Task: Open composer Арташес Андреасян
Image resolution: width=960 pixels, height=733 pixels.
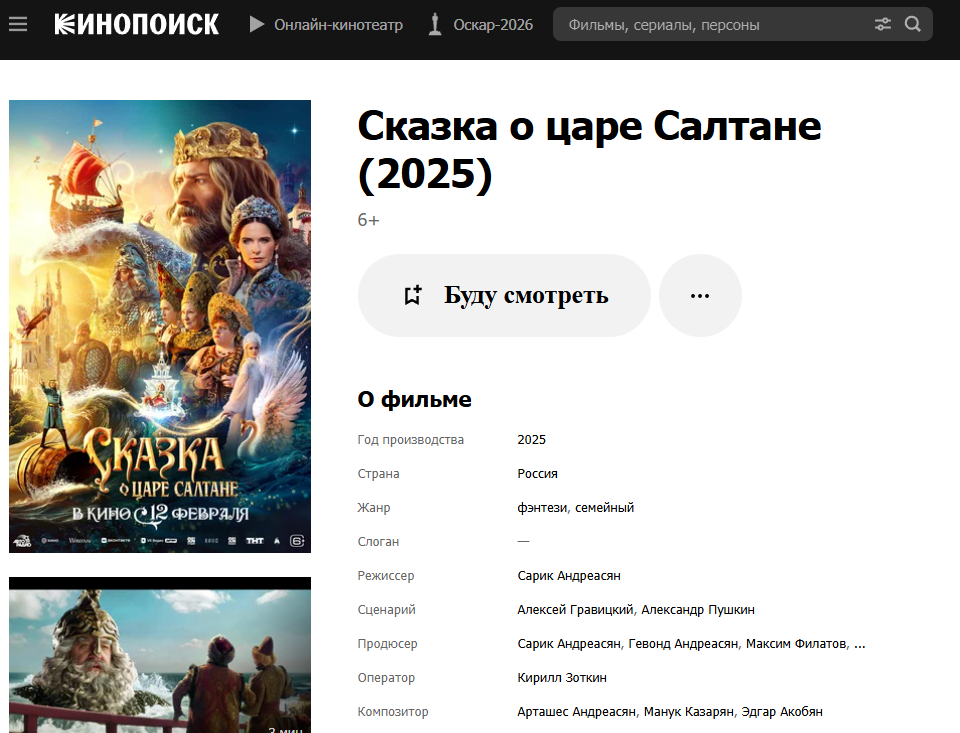Action: click(x=577, y=712)
